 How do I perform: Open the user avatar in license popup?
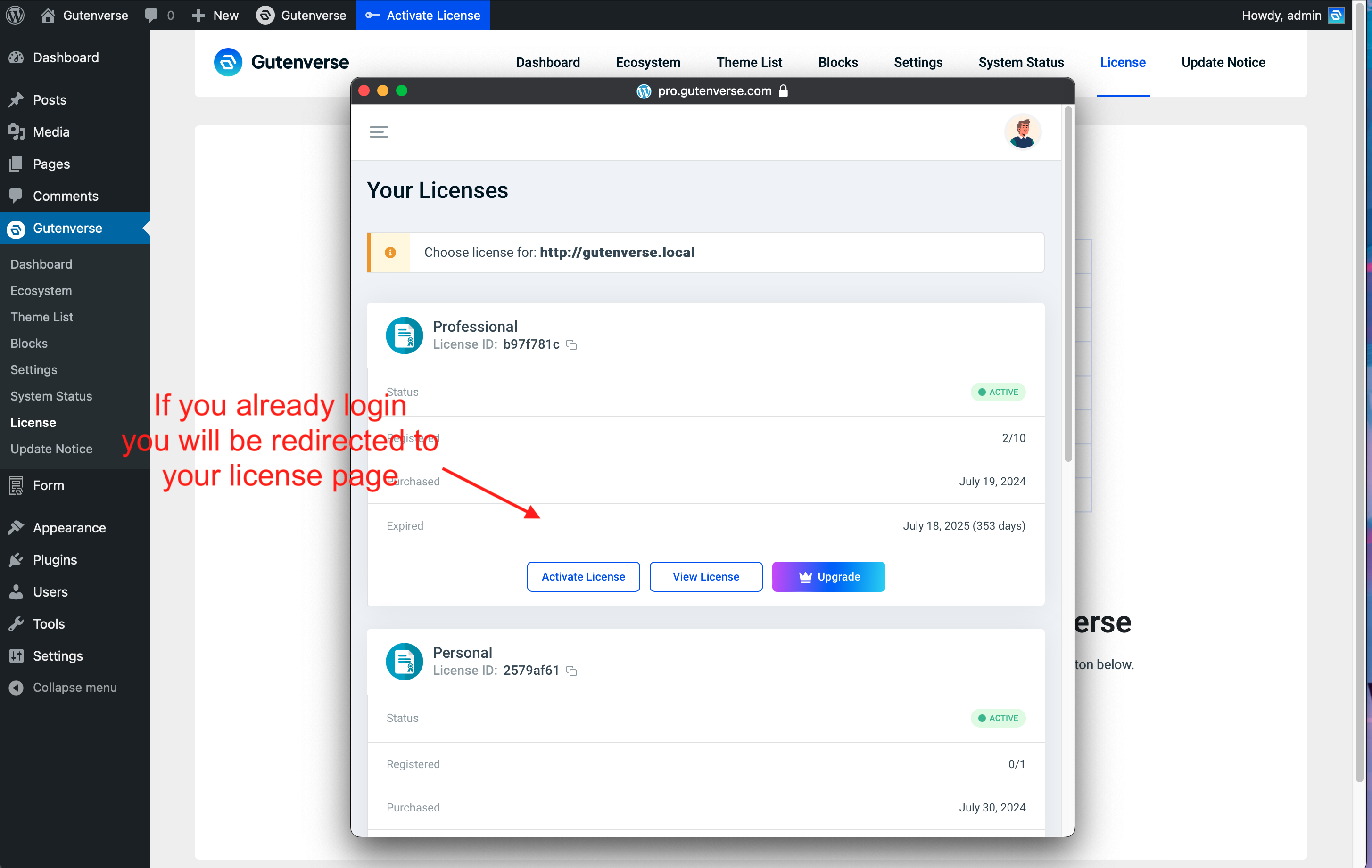[x=1022, y=131]
